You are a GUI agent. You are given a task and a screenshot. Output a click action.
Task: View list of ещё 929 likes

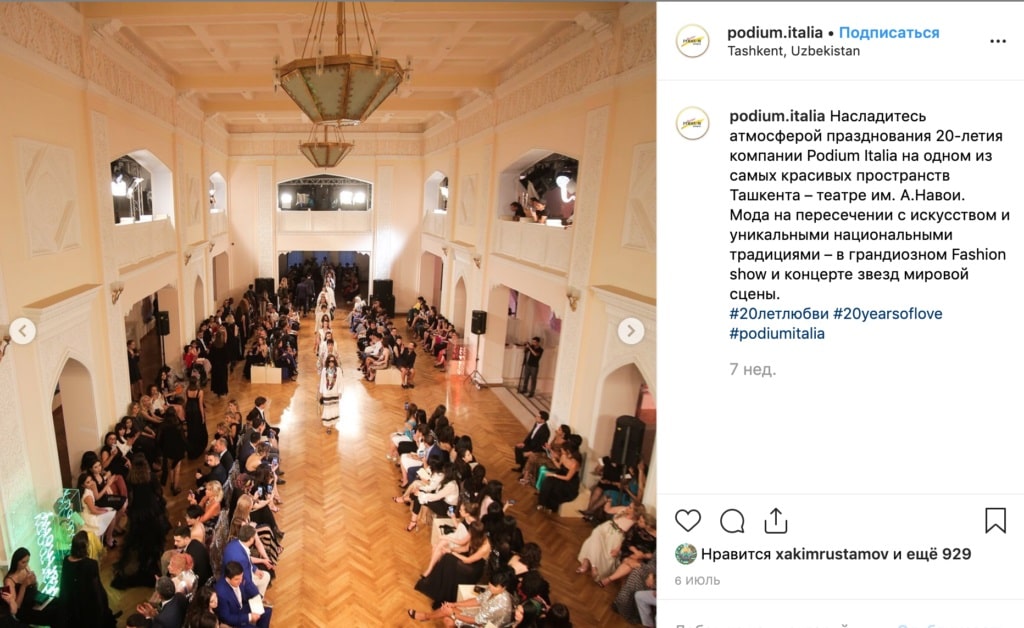(x=932, y=554)
